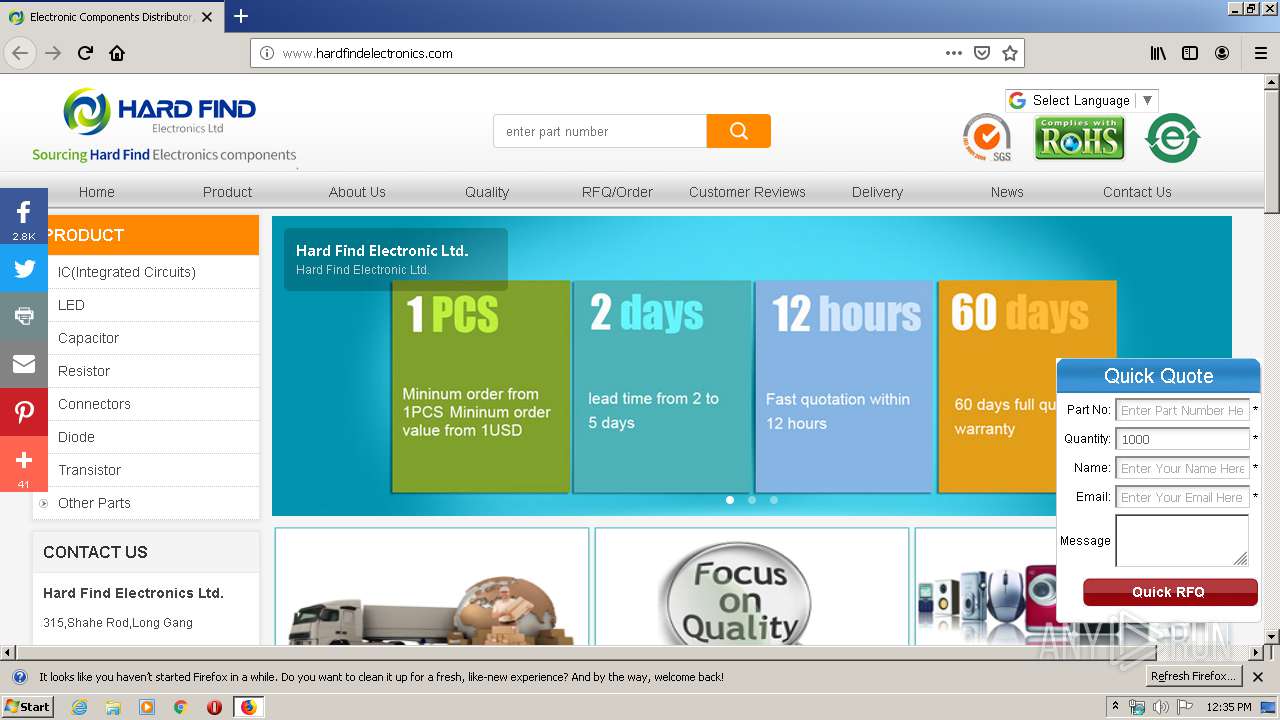Open About Us navigation menu item

click(x=357, y=192)
